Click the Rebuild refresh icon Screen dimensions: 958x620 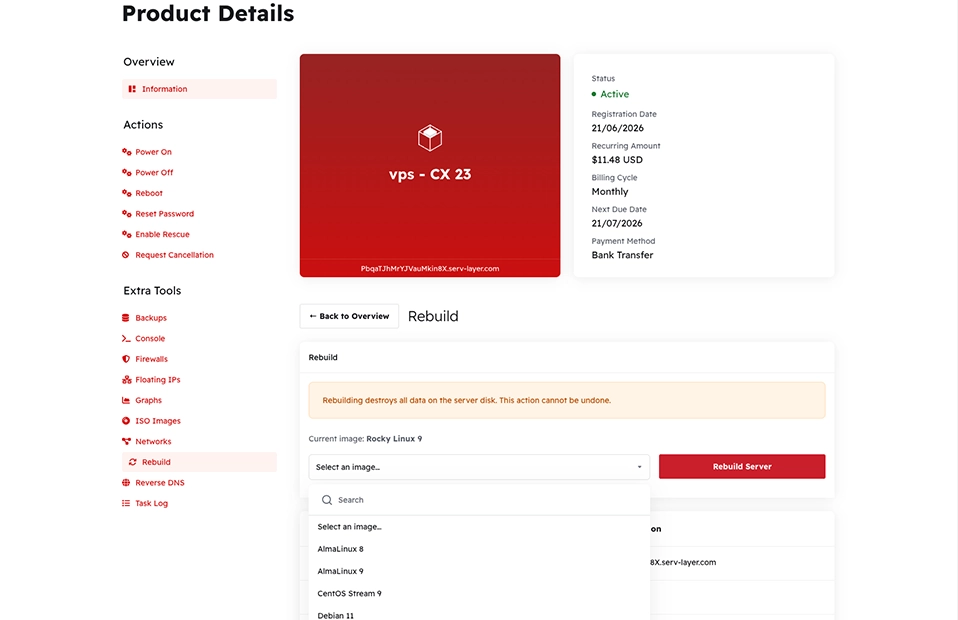tap(133, 462)
